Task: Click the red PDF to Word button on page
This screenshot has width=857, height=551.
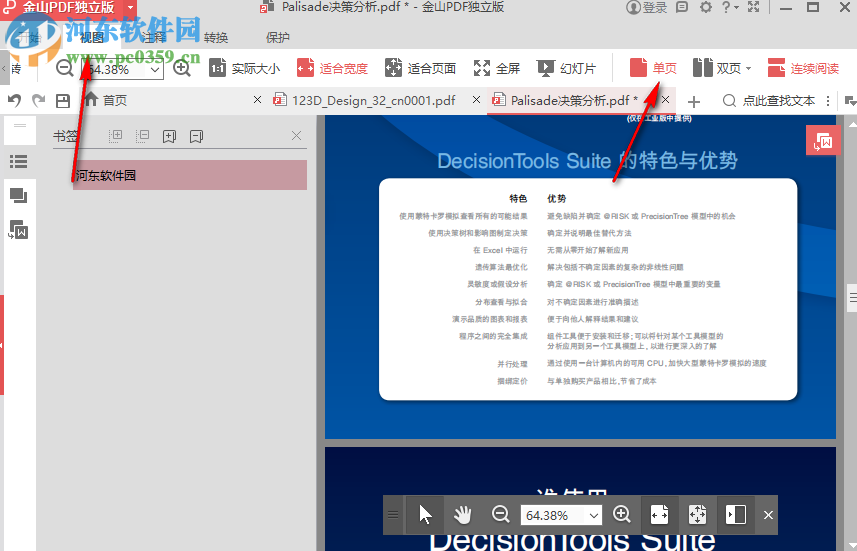Action: [x=823, y=141]
